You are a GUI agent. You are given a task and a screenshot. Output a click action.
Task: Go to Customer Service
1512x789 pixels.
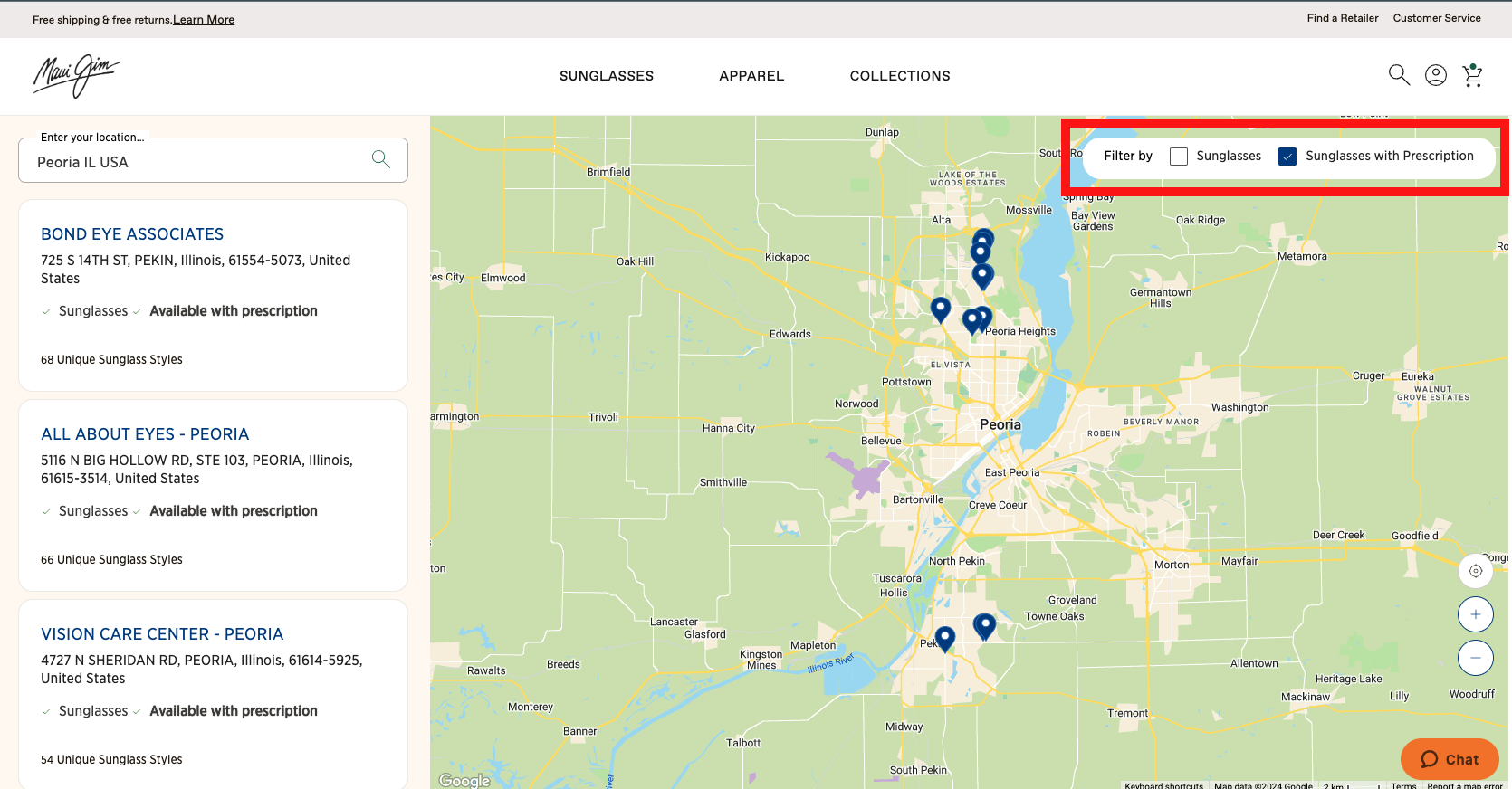tap(1436, 18)
